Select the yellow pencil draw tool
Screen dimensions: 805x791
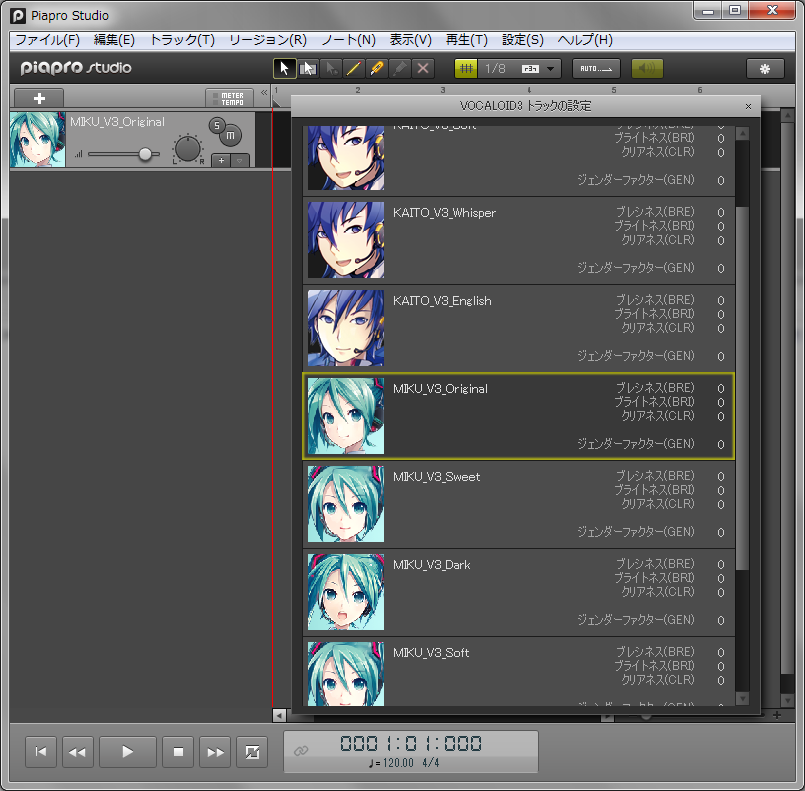coord(353,68)
